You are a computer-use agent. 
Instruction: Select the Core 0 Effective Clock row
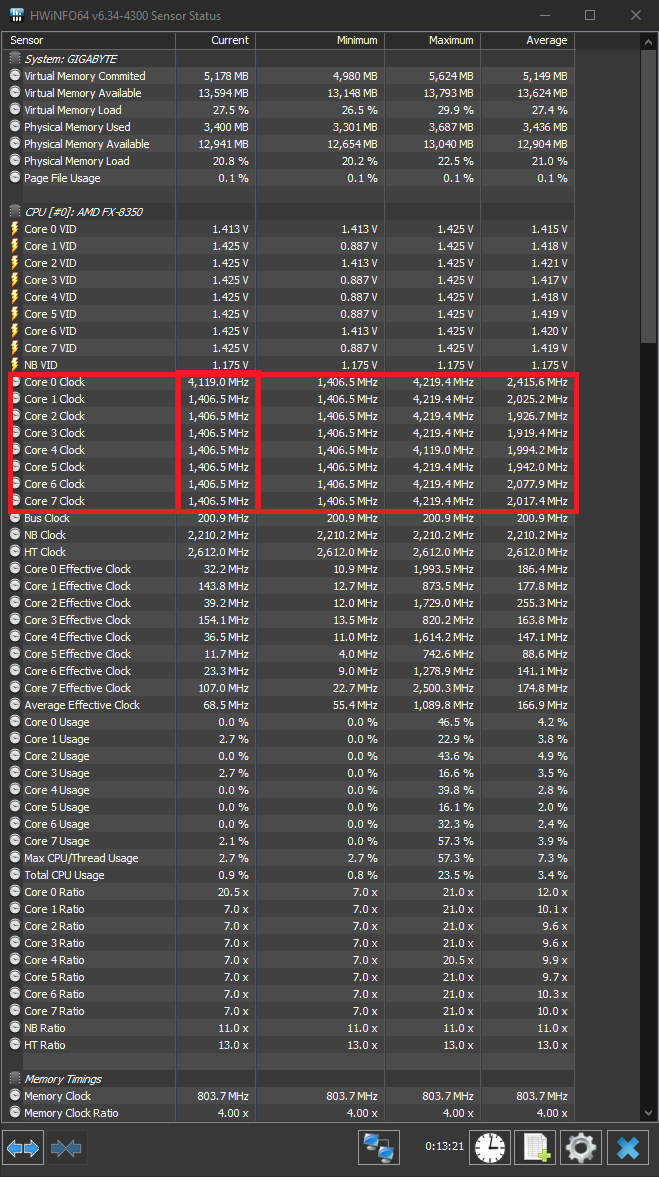pyautogui.click(x=290, y=569)
